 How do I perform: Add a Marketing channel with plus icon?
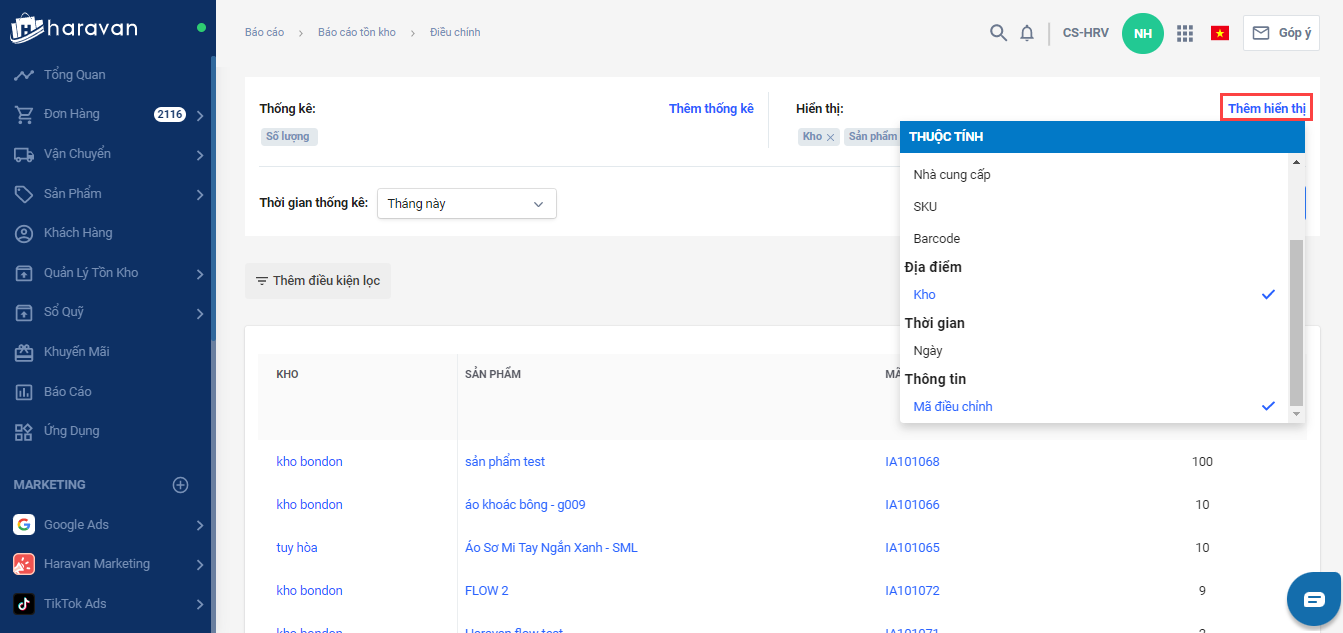[181, 485]
